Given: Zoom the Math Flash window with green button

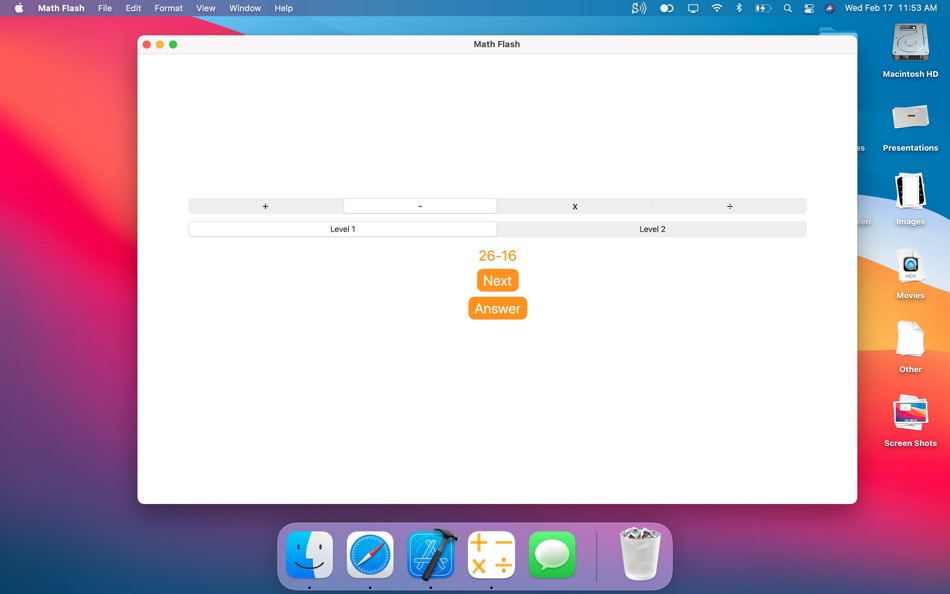Looking at the screenshot, I should pyautogui.click(x=173, y=44).
